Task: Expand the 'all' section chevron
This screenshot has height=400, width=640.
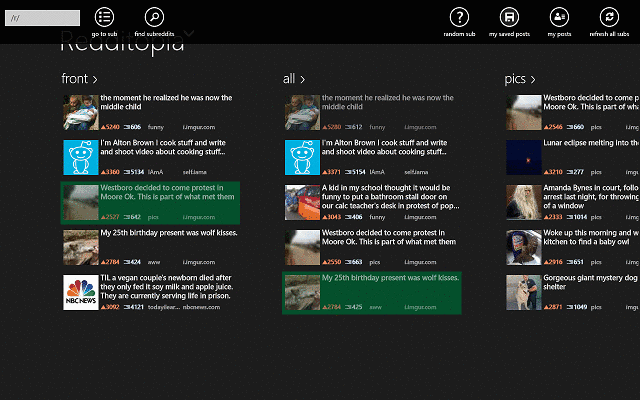Action: [x=302, y=79]
